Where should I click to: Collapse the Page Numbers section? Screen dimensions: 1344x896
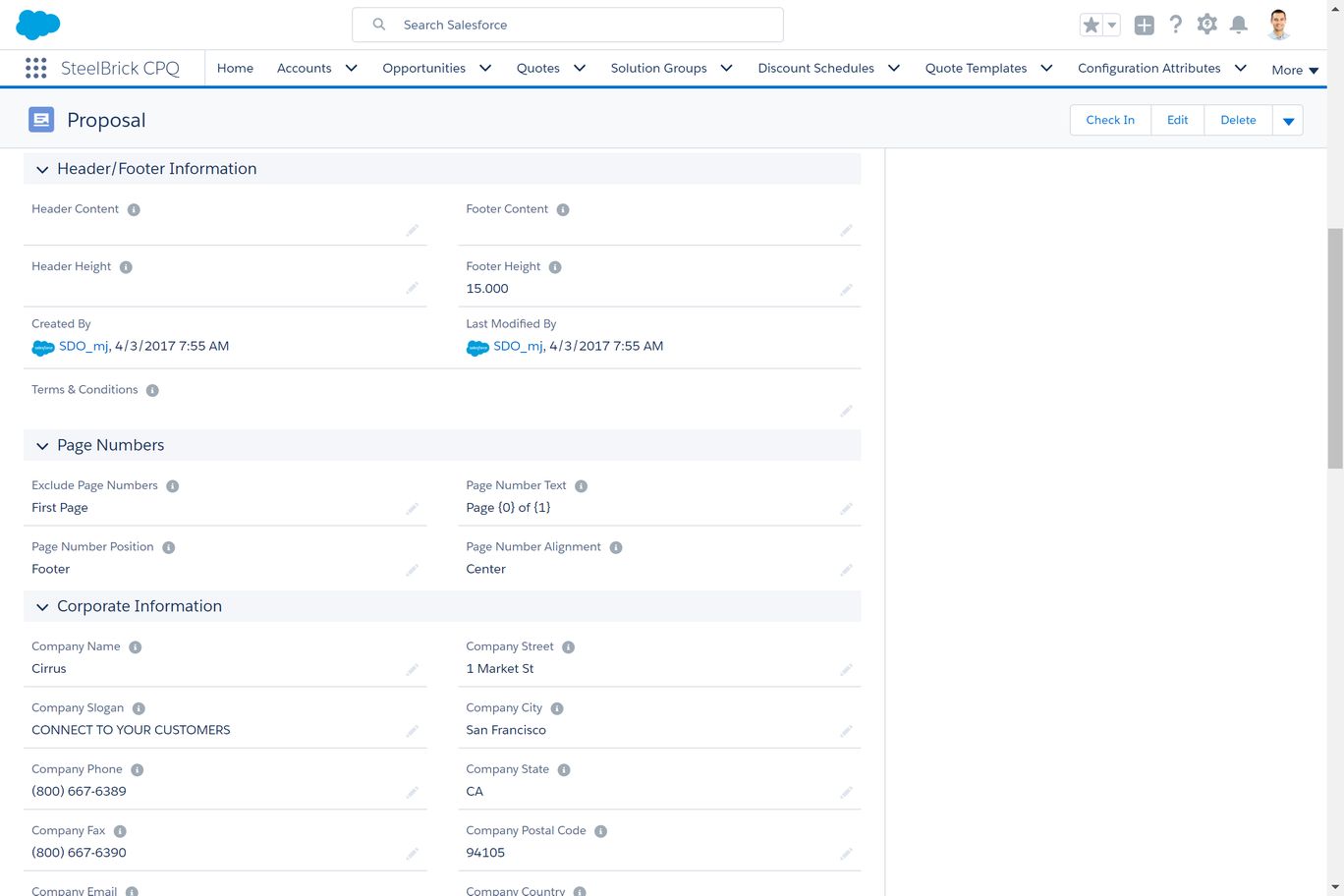(x=42, y=446)
